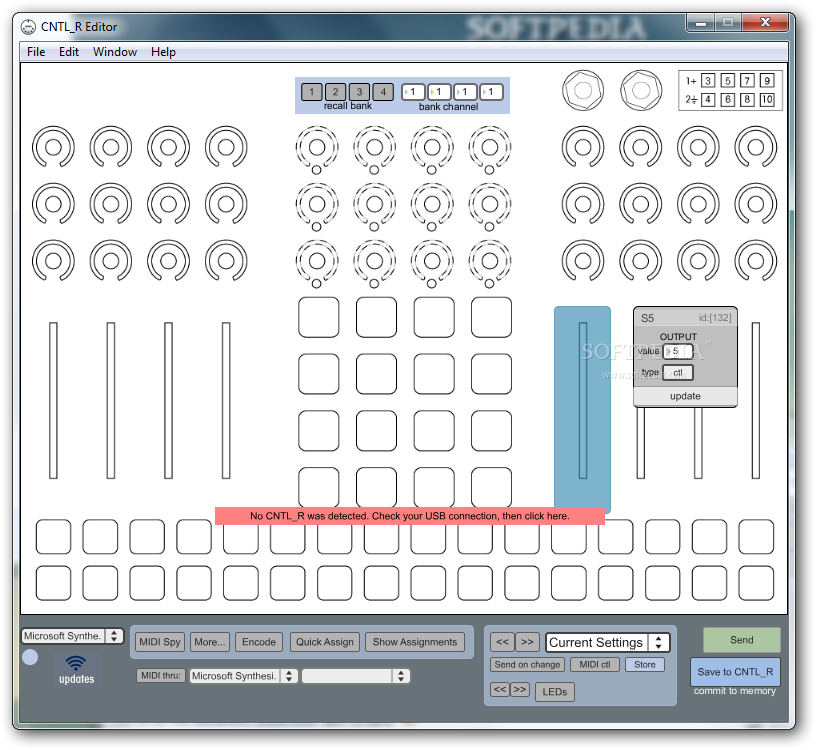816x750 pixels.
Task: Click the first bank channel number box
Action: [414, 92]
